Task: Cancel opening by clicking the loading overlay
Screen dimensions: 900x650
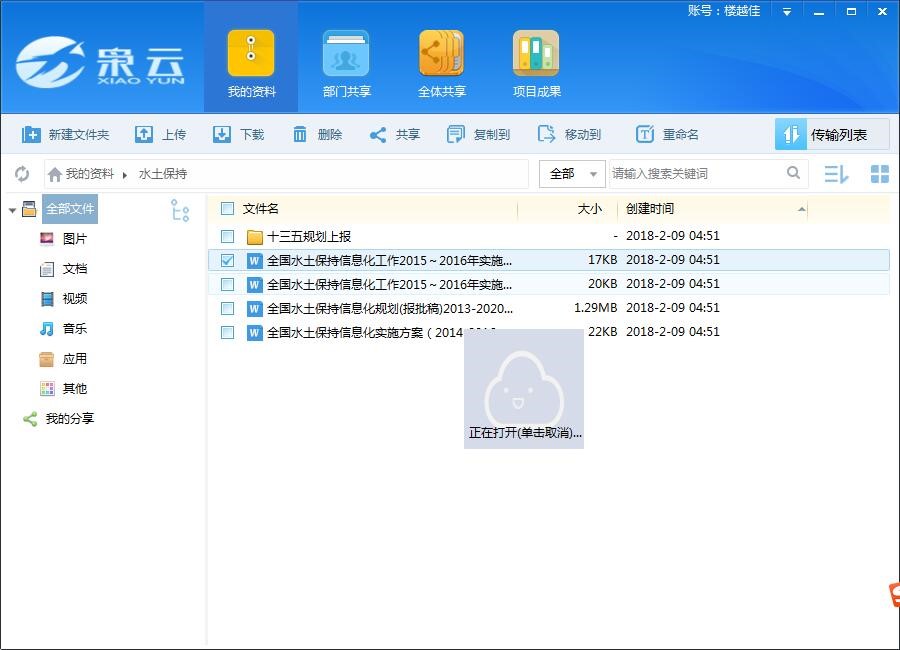Action: (x=524, y=390)
